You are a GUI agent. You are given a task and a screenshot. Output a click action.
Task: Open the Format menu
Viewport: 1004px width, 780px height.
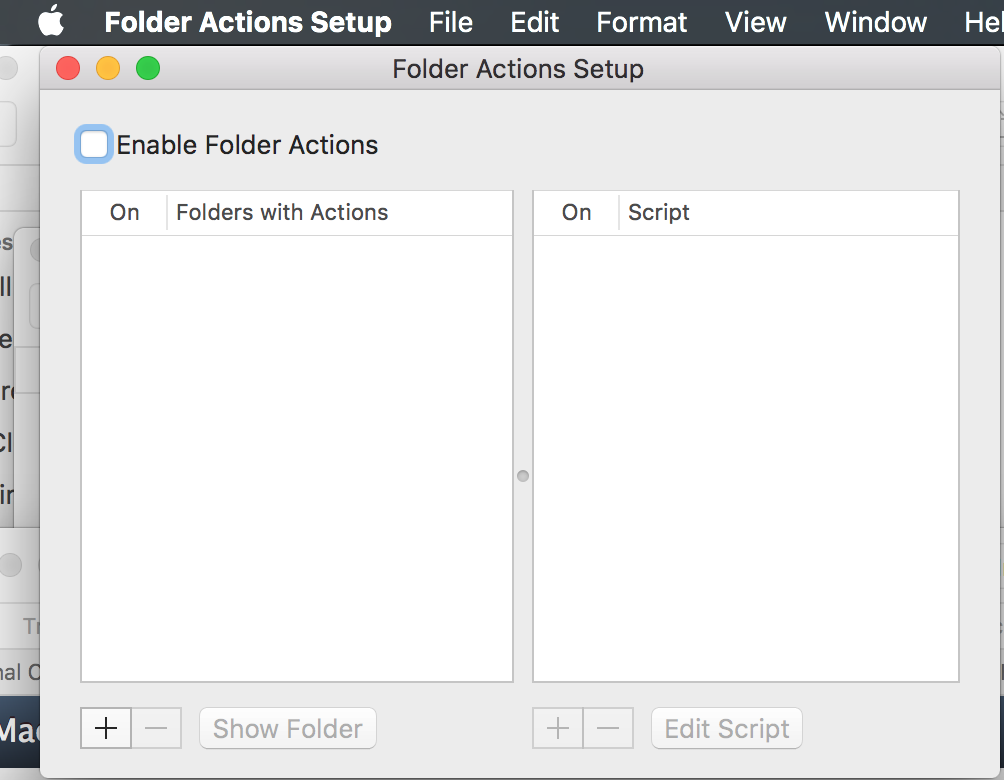642,21
